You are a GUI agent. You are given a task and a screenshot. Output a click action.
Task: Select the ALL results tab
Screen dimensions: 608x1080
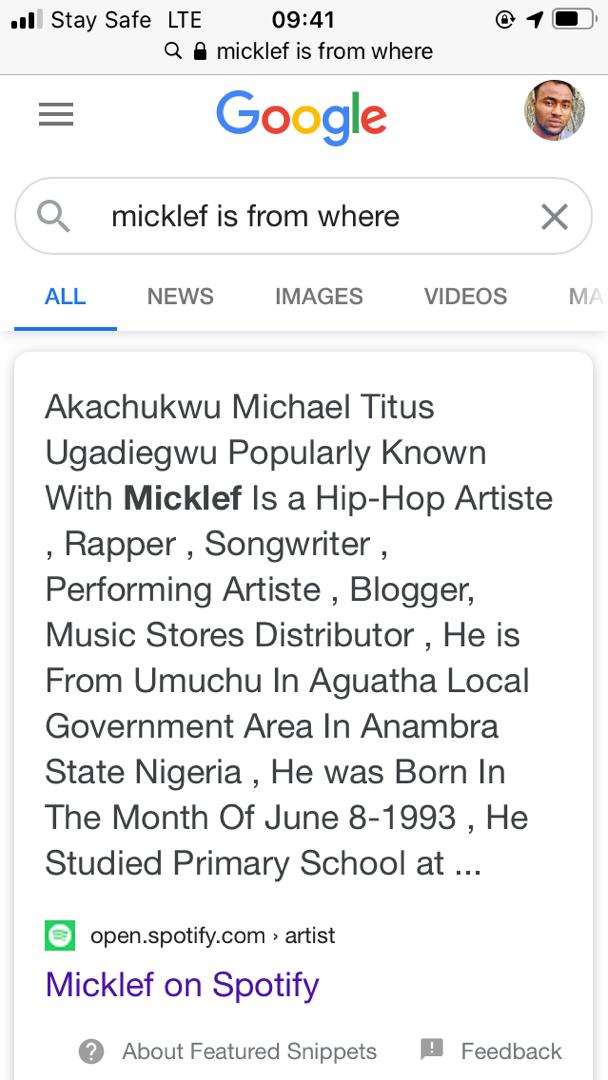coord(65,296)
